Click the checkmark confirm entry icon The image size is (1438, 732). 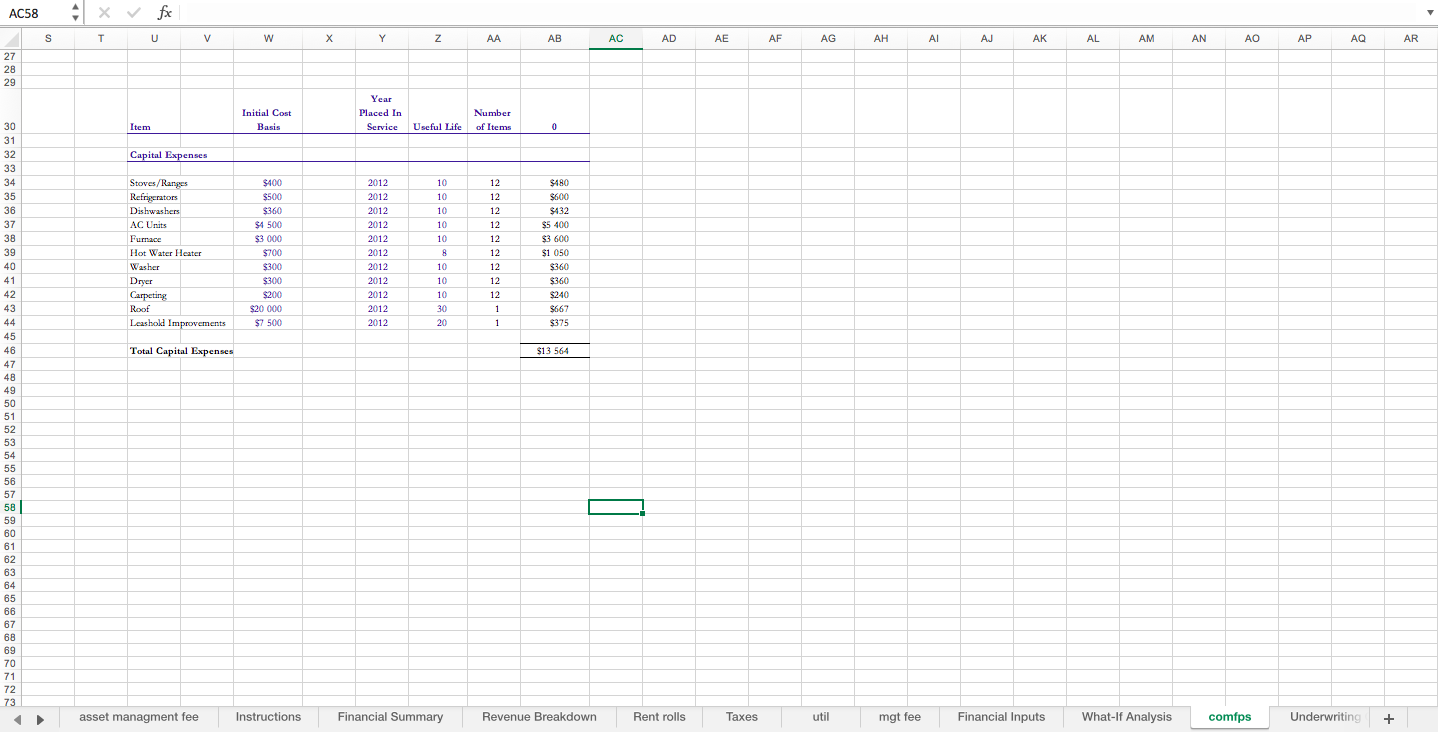pos(133,13)
